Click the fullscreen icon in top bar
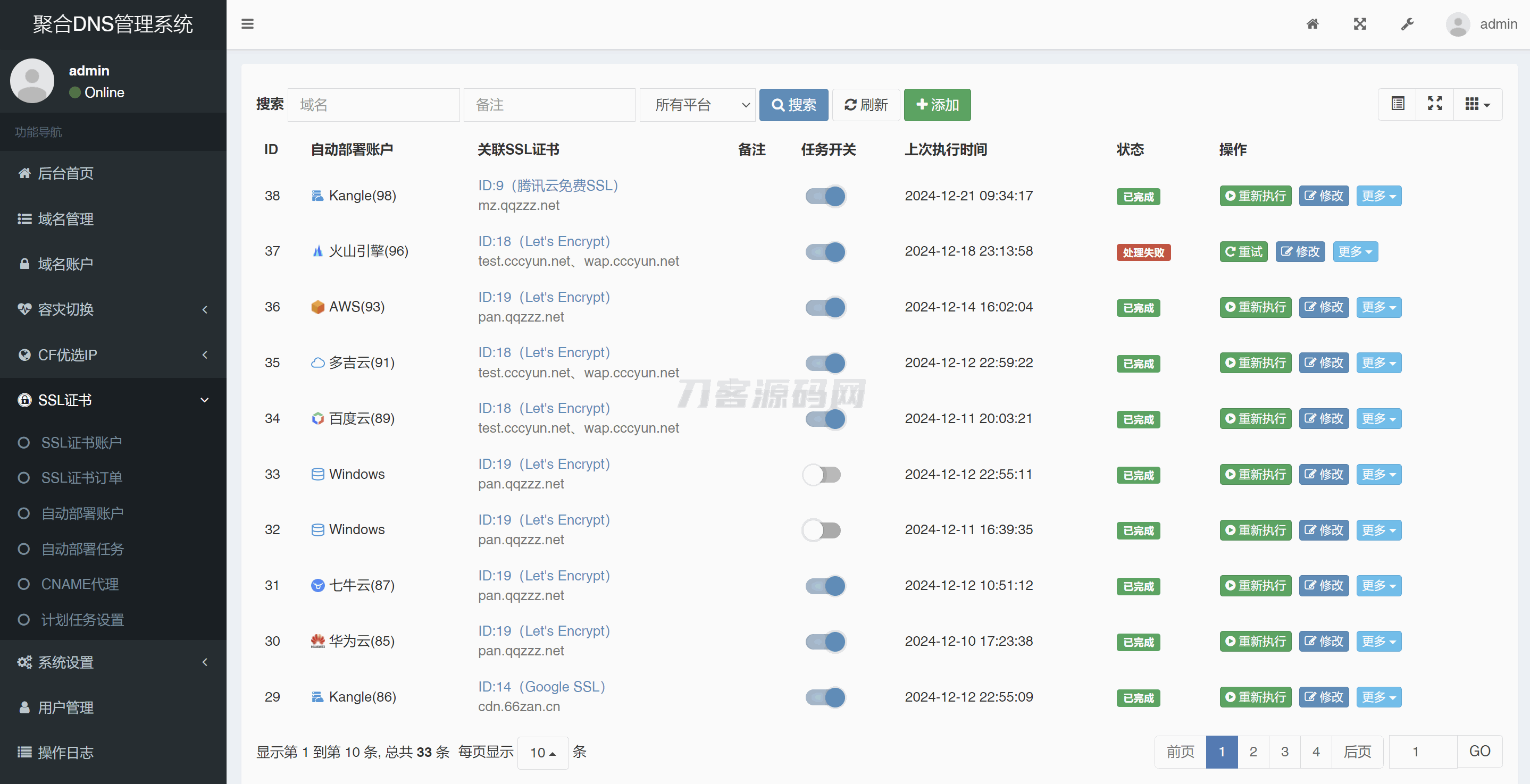Viewport: 1530px width, 784px height. (x=1359, y=24)
